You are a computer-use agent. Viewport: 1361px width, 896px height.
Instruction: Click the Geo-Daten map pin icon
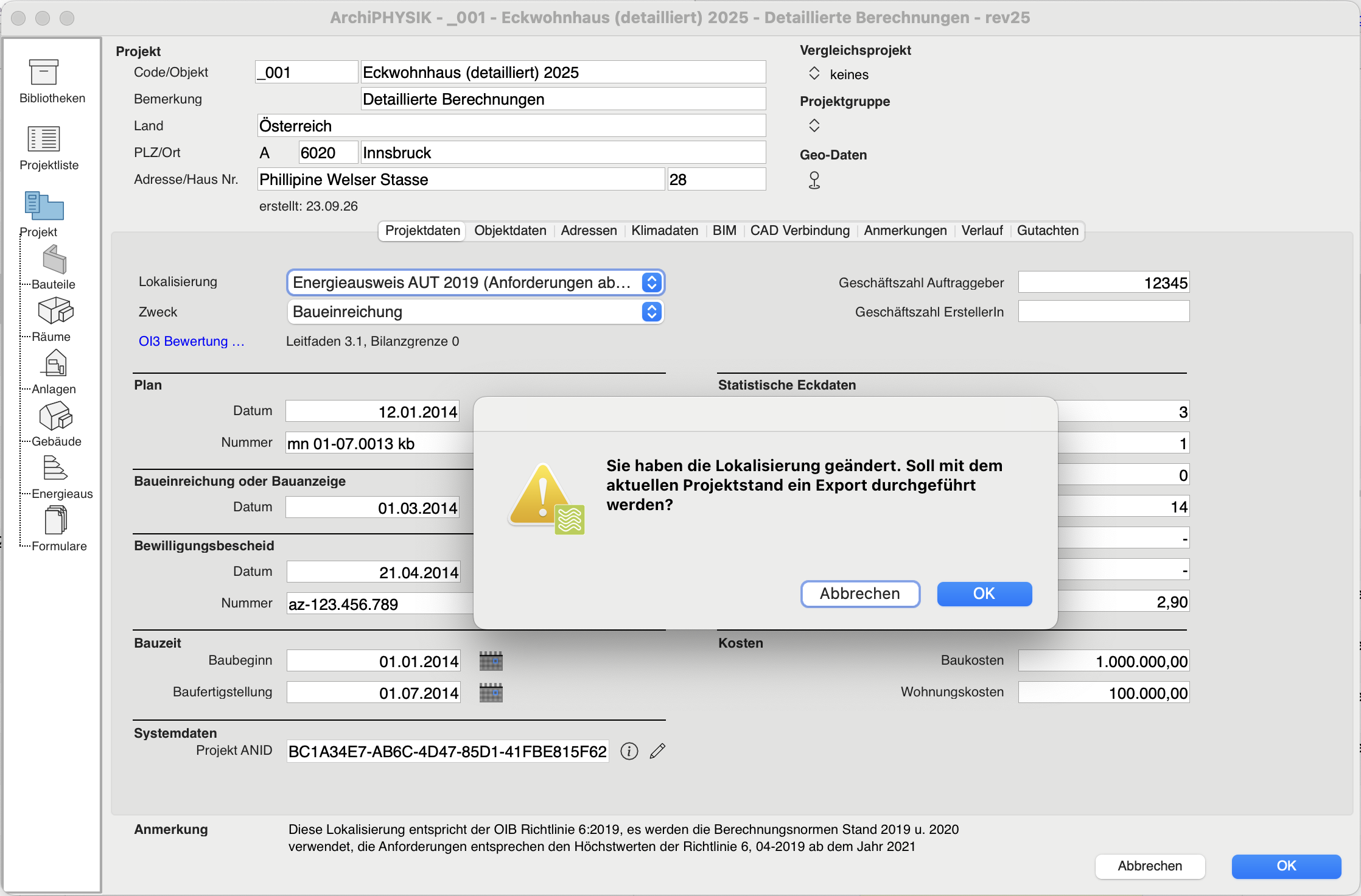(x=814, y=180)
